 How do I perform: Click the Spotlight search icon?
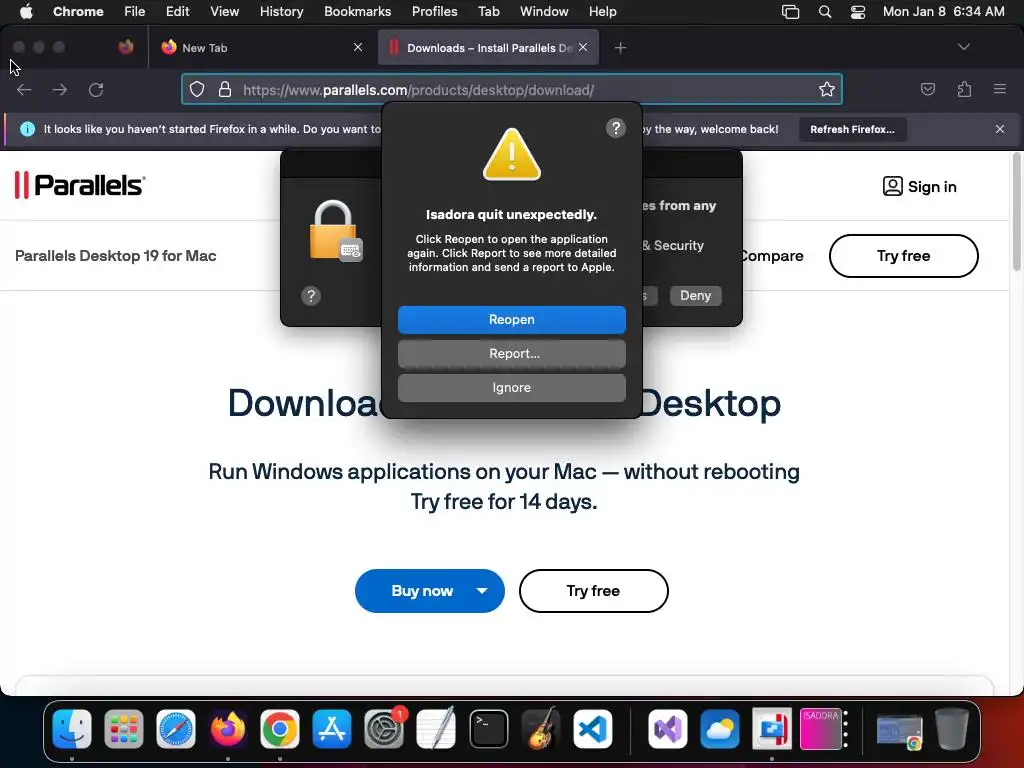pyautogui.click(x=825, y=12)
